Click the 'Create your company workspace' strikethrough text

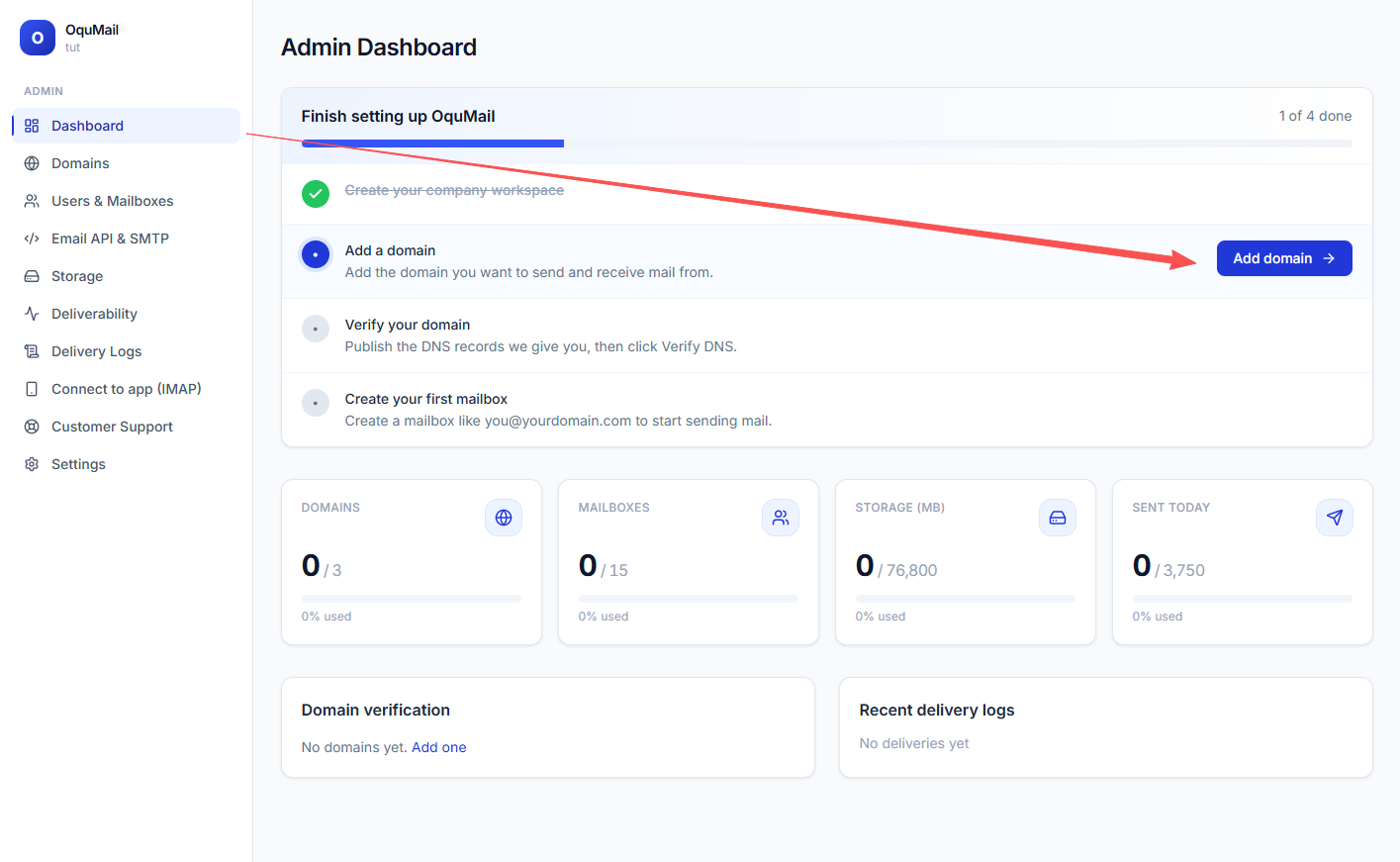(x=454, y=190)
